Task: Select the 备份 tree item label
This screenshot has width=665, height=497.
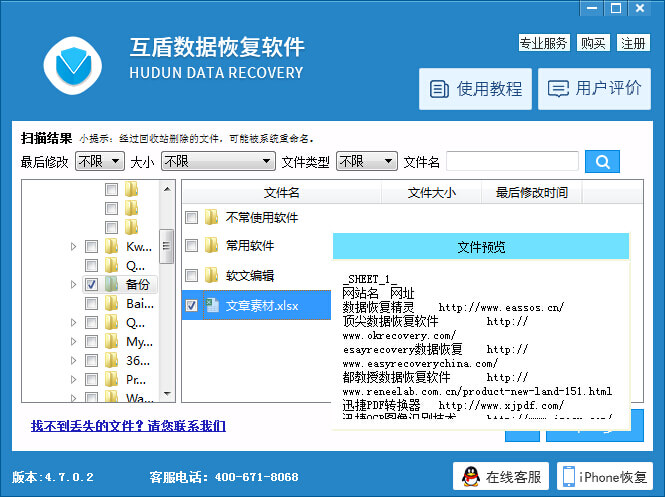Action: coord(137,284)
